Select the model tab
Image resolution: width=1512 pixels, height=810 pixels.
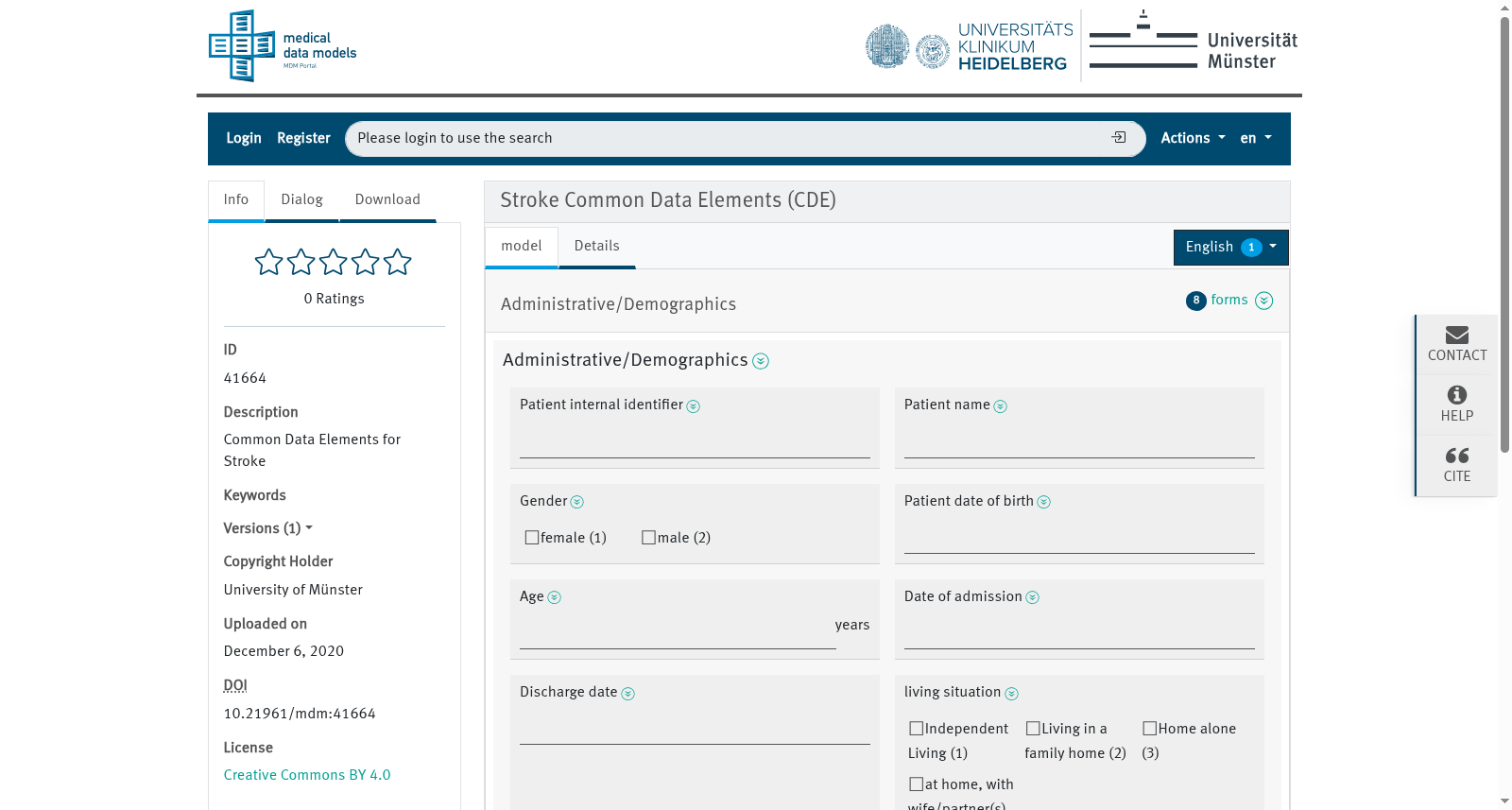click(x=522, y=247)
